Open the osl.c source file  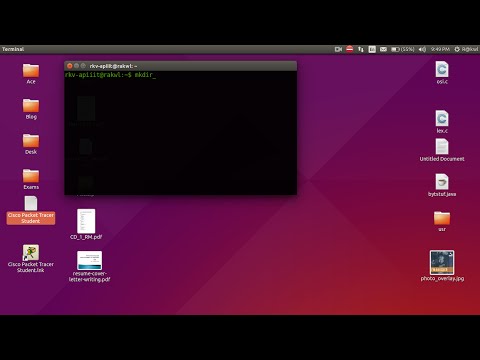(442, 69)
